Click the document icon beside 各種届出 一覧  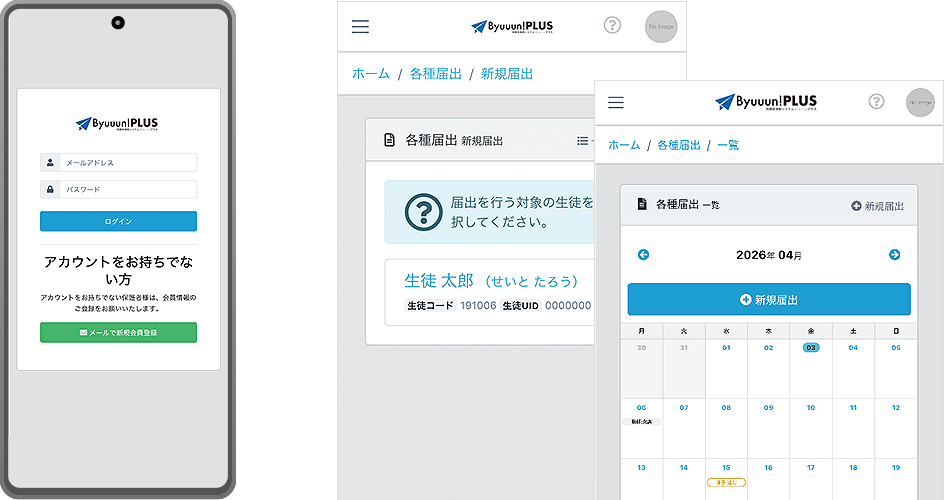click(642, 204)
